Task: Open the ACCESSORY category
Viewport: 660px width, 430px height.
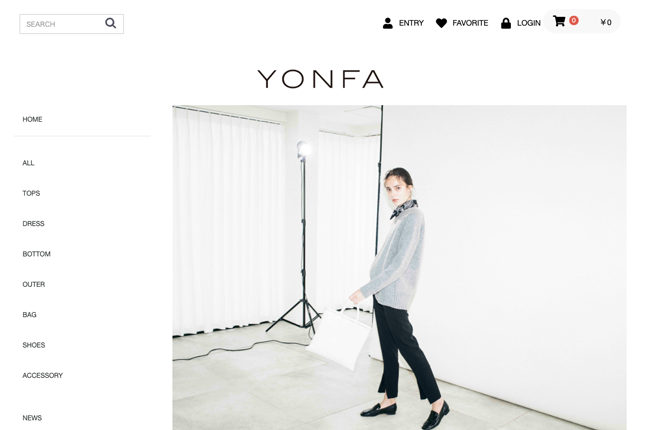Action: (x=43, y=375)
